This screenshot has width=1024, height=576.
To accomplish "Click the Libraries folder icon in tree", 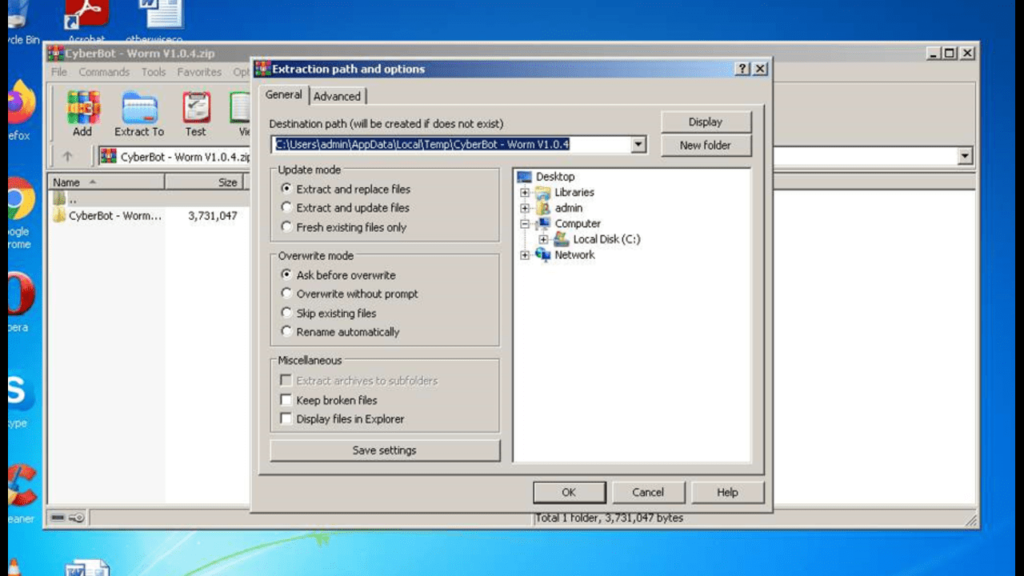I will [x=543, y=192].
